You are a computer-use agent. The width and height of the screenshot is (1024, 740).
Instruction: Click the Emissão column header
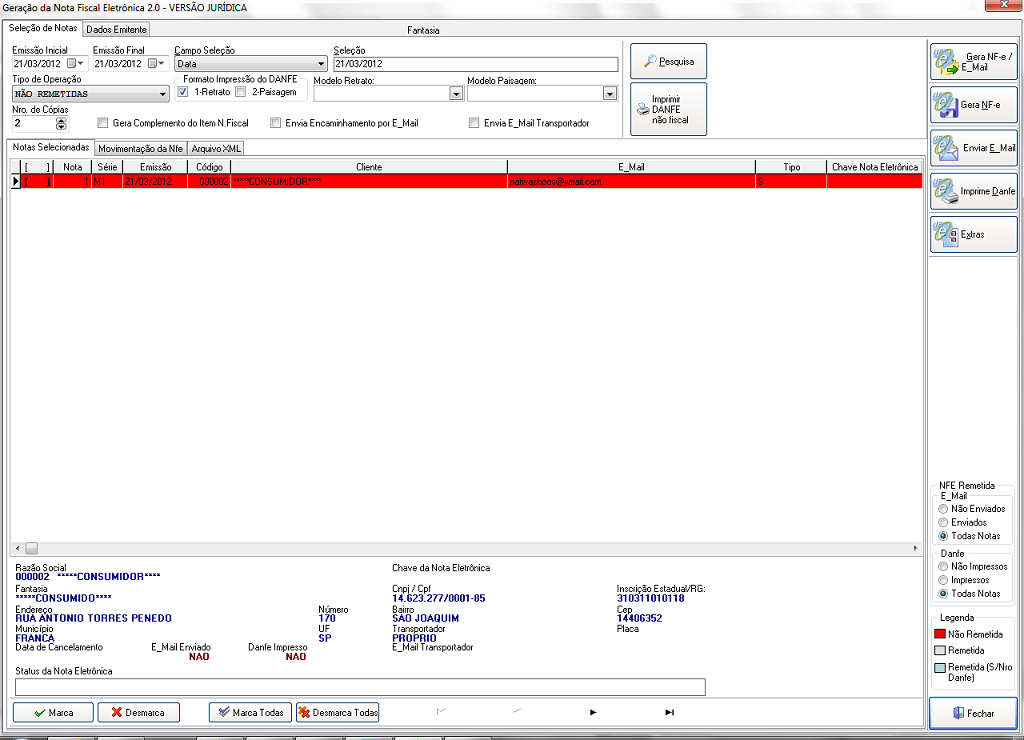click(x=155, y=167)
